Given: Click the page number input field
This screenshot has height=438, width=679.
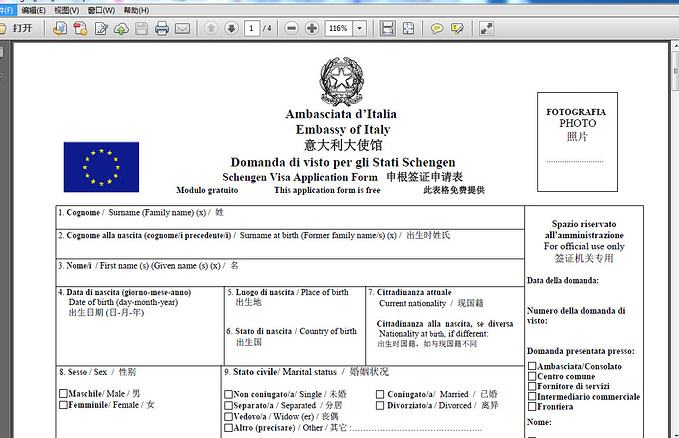Looking at the screenshot, I should [x=252, y=28].
